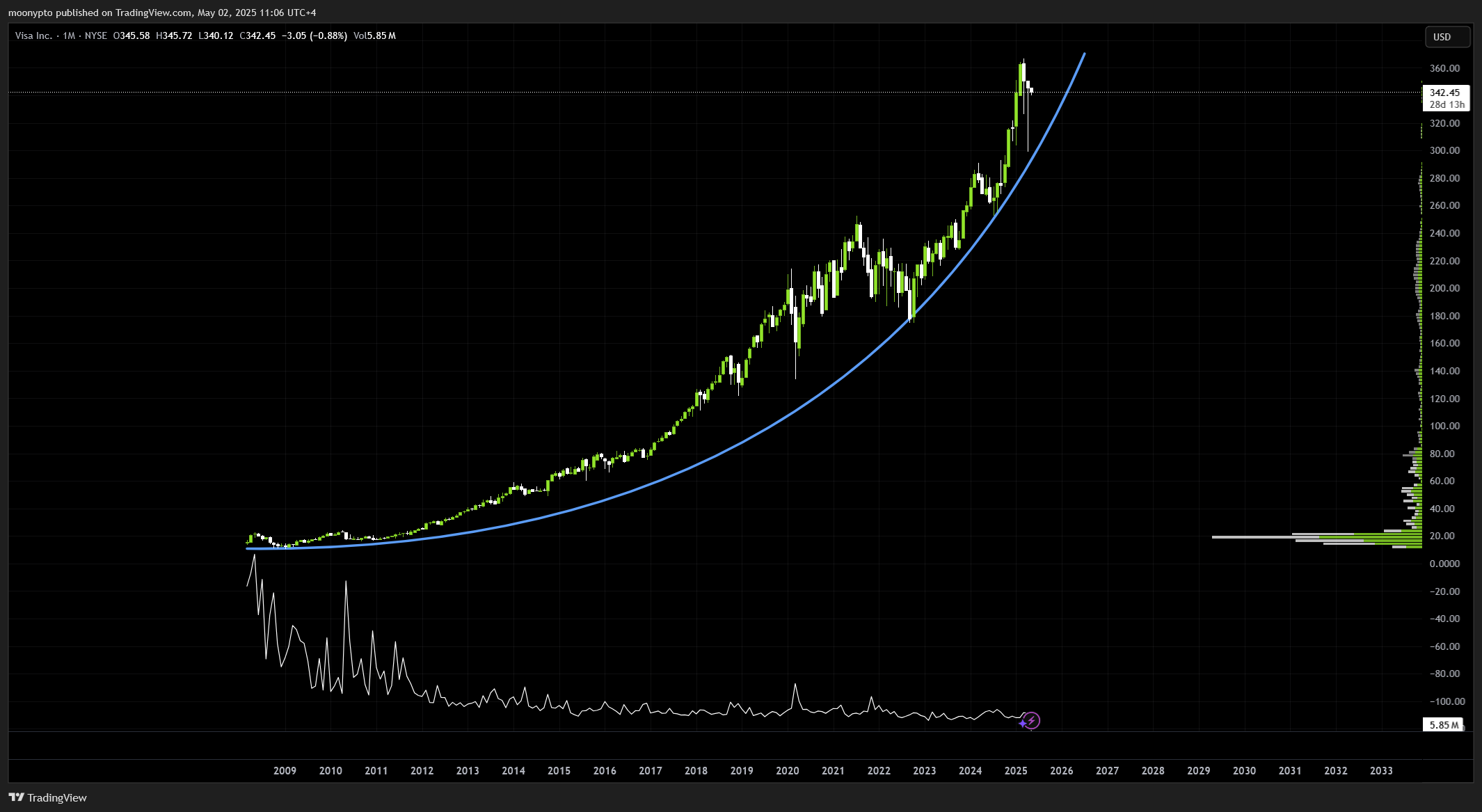Click the low value L340.12

(216, 35)
